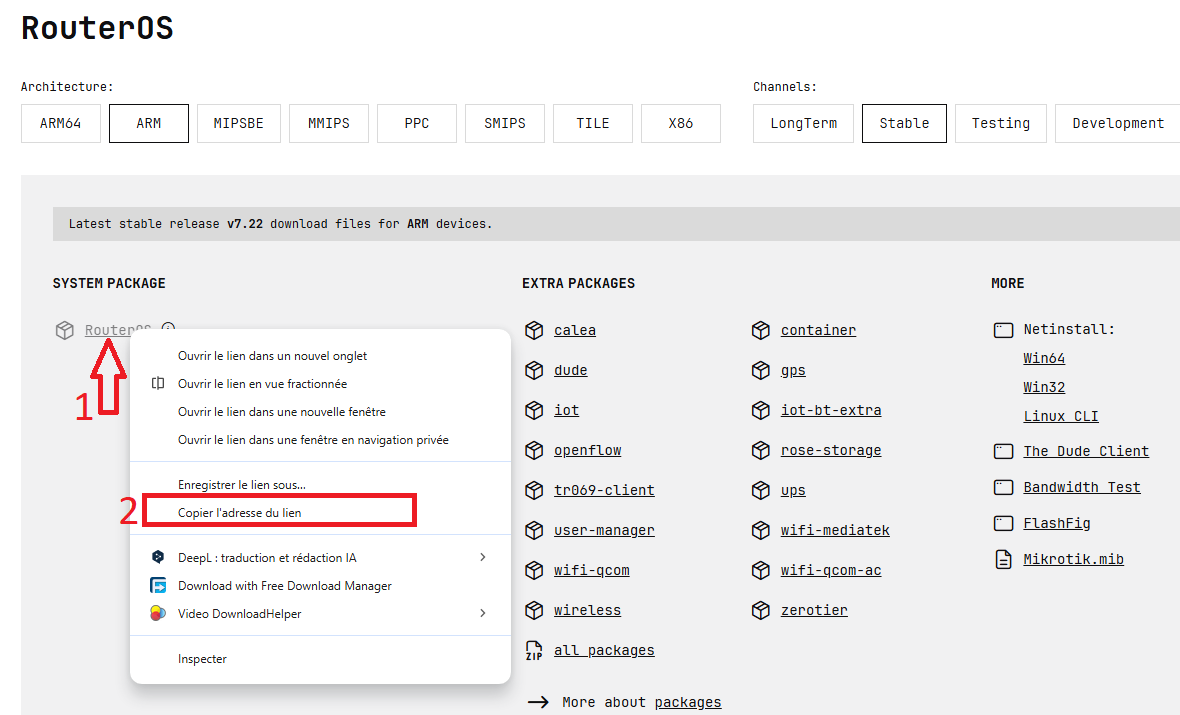Open the wifi-qcom-ac package link
The width and height of the screenshot is (1180, 715).
(x=830, y=571)
